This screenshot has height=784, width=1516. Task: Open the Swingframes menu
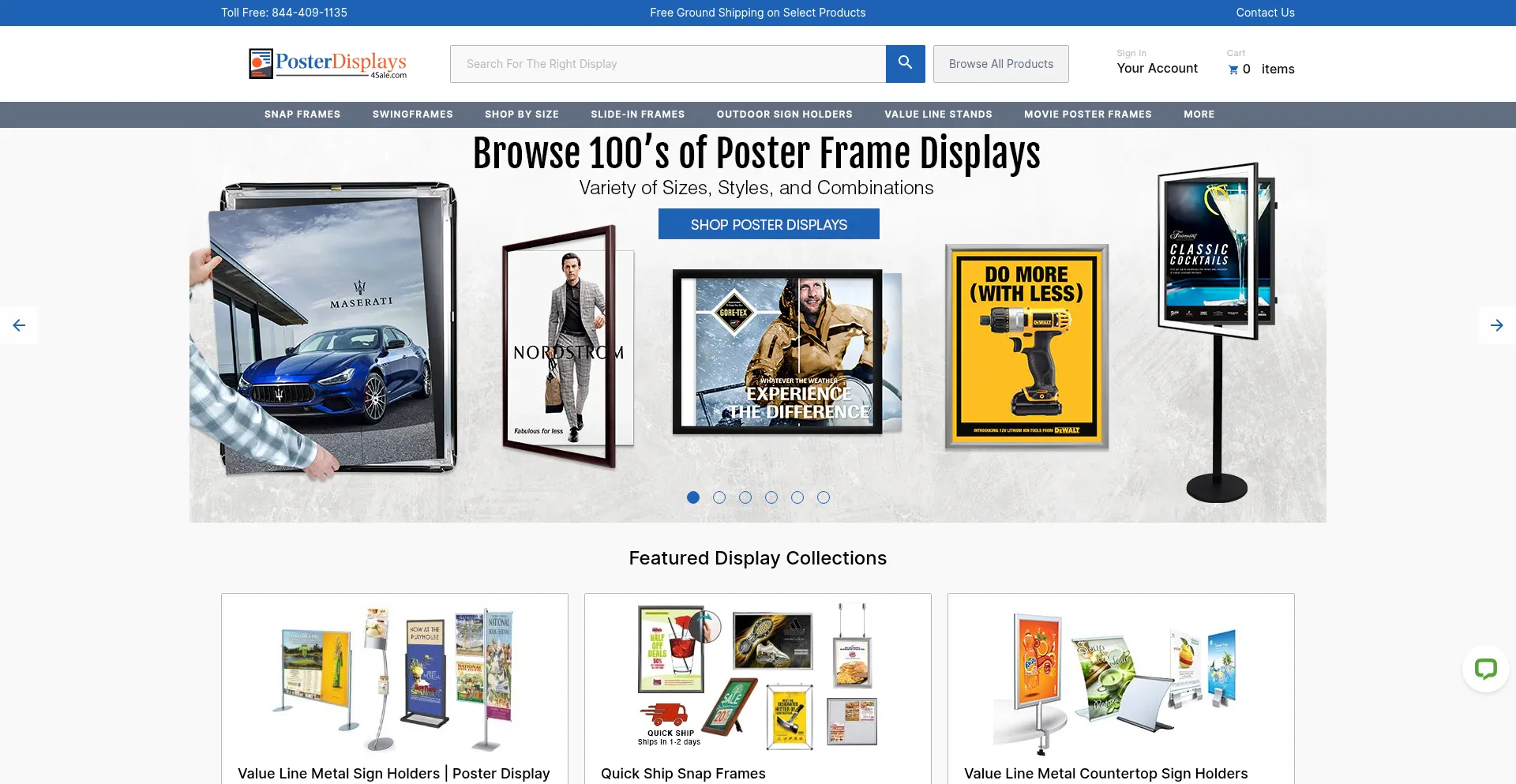tap(413, 114)
